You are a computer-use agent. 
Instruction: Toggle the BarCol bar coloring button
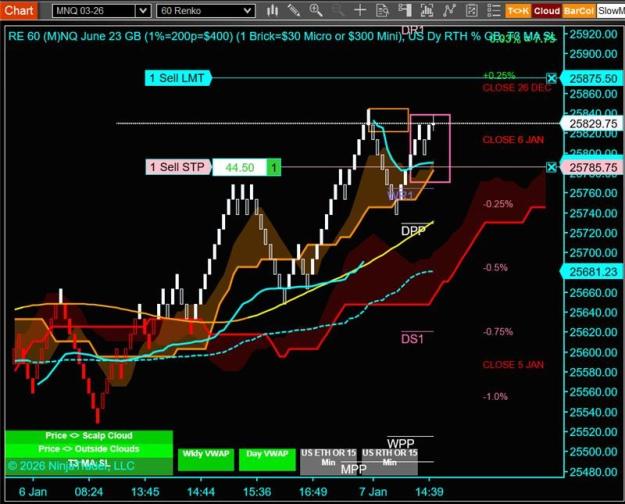(x=578, y=11)
